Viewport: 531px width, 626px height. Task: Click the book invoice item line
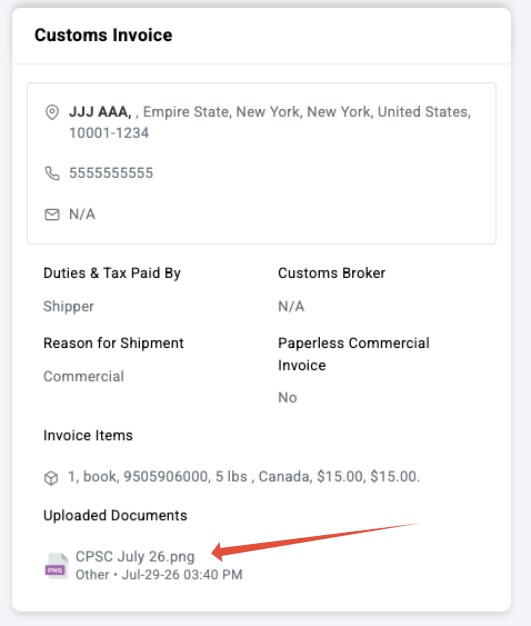pyautogui.click(x=244, y=476)
